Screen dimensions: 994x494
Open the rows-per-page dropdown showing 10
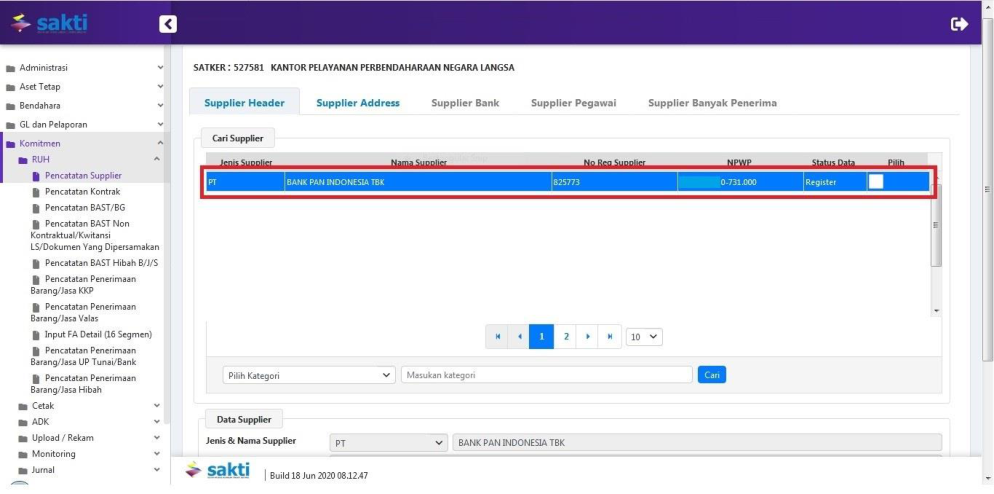[x=644, y=337]
